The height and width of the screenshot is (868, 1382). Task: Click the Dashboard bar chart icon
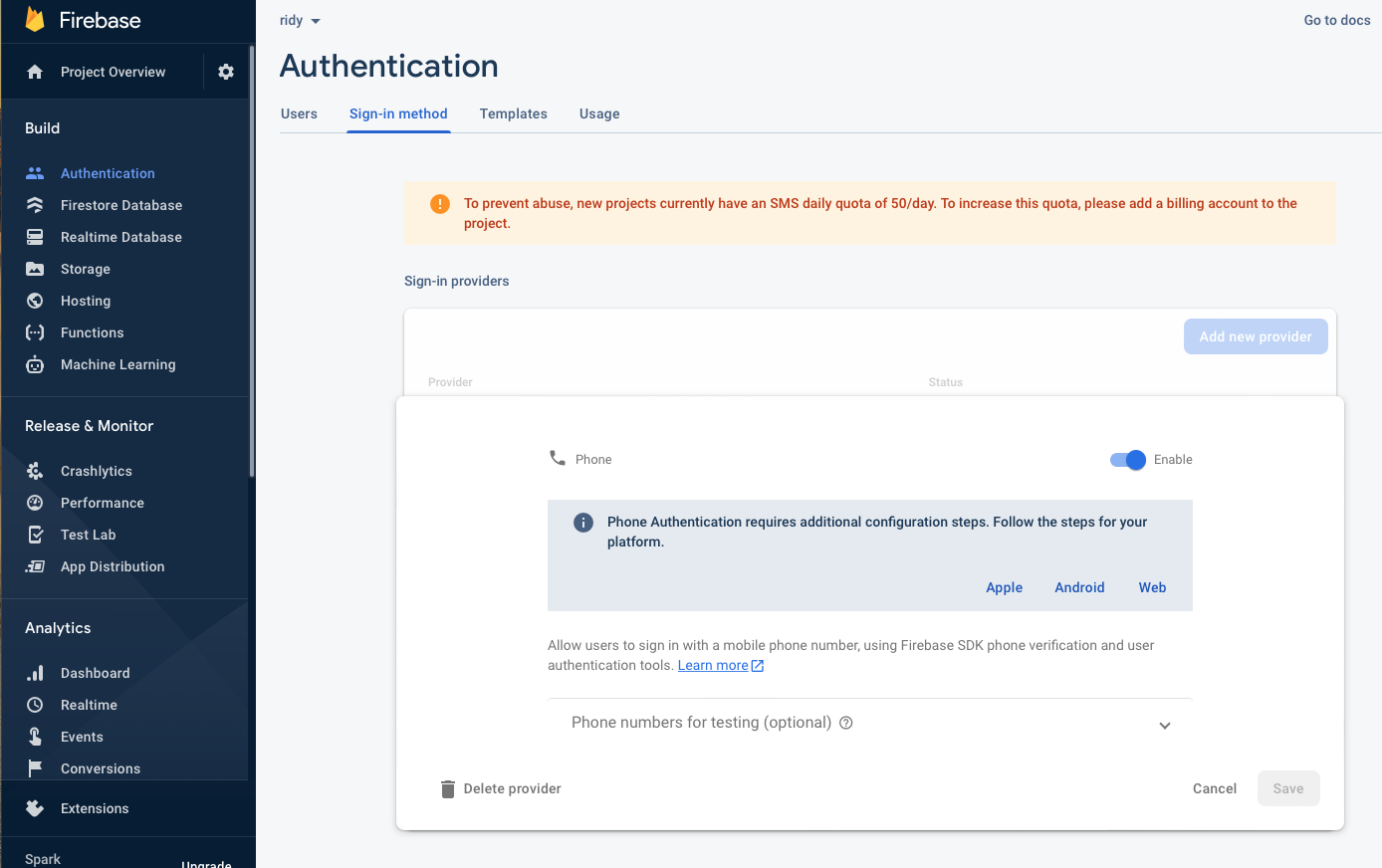coord(35,673)
